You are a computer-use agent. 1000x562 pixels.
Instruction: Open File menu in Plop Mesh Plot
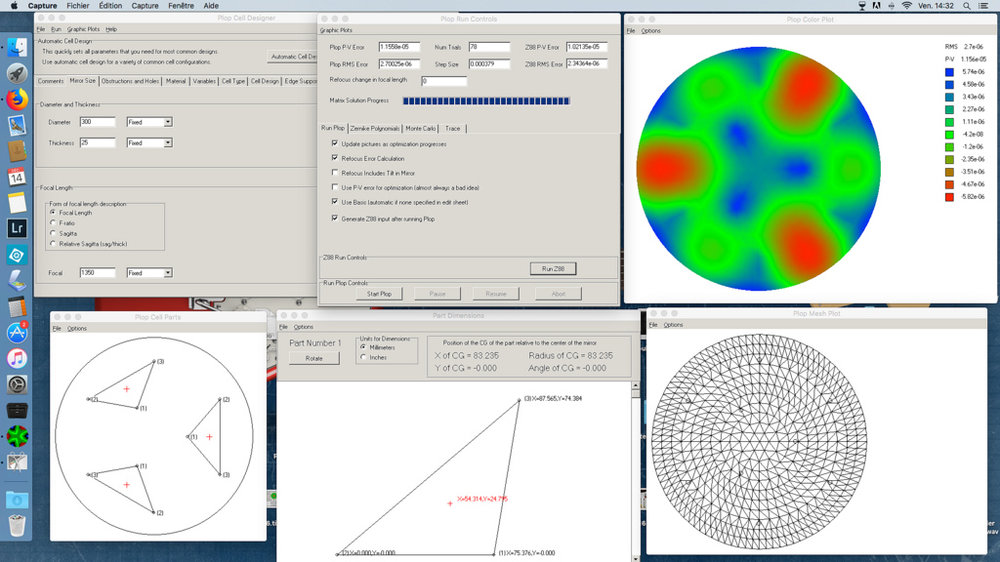click(x=653, y=325)
